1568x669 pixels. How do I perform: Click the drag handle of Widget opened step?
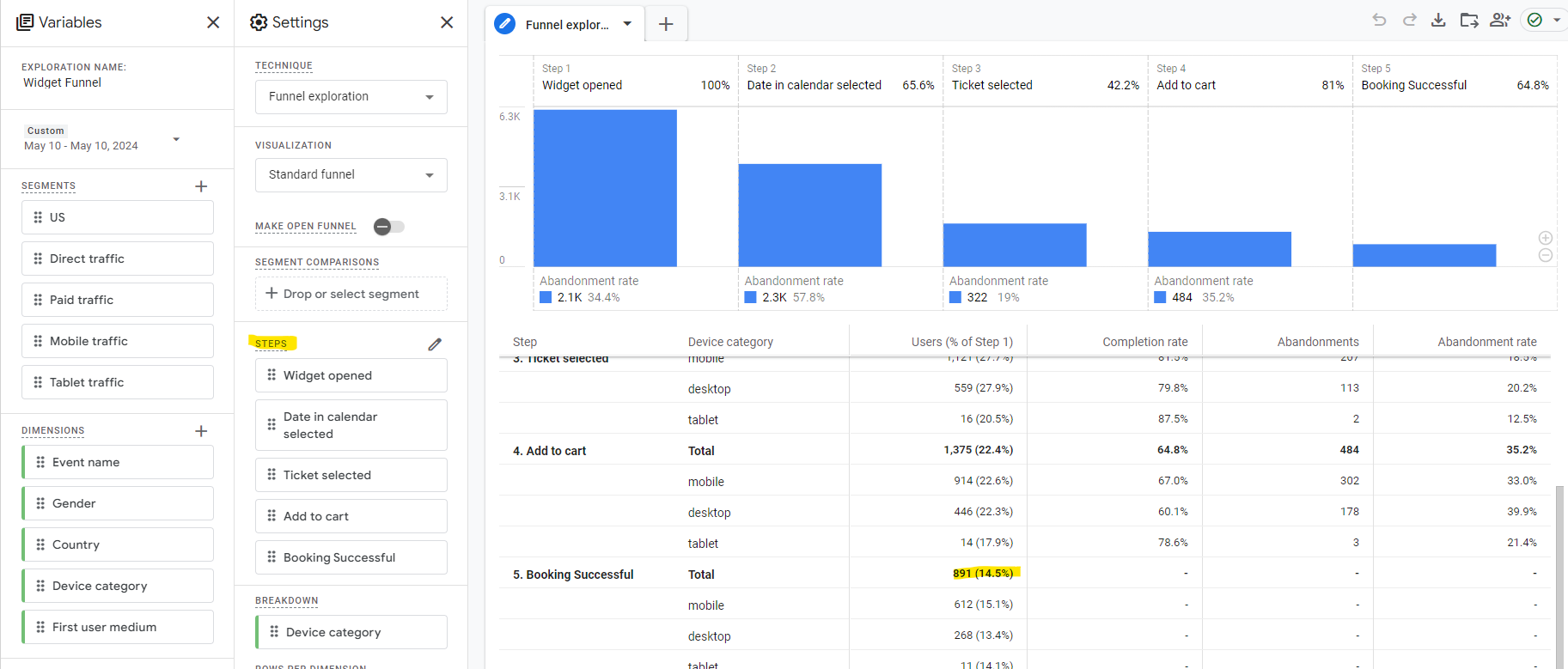272,374
